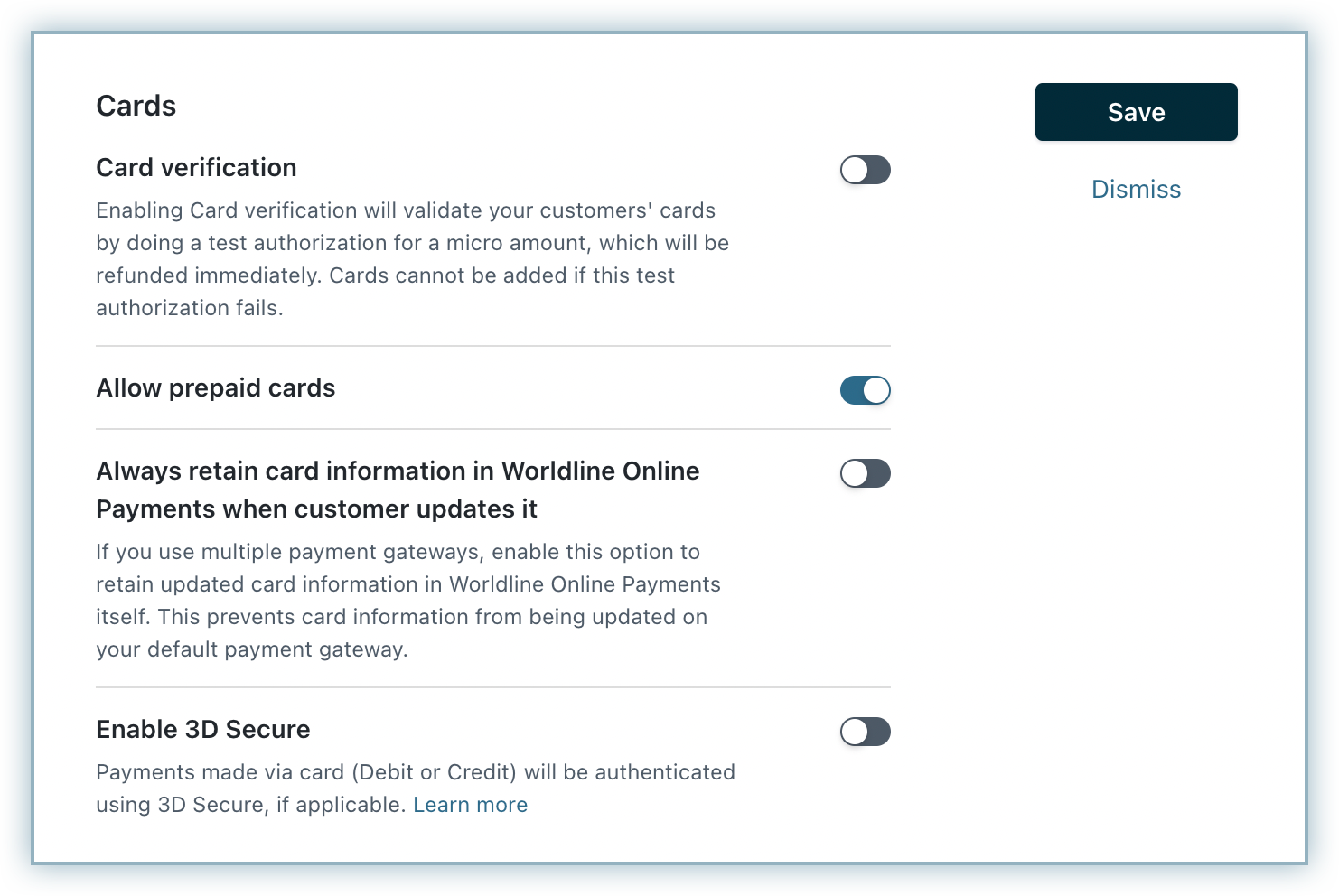Enable the 3D Secure toggle
The width and height of the screenshot is (1339, 896).
865,732
